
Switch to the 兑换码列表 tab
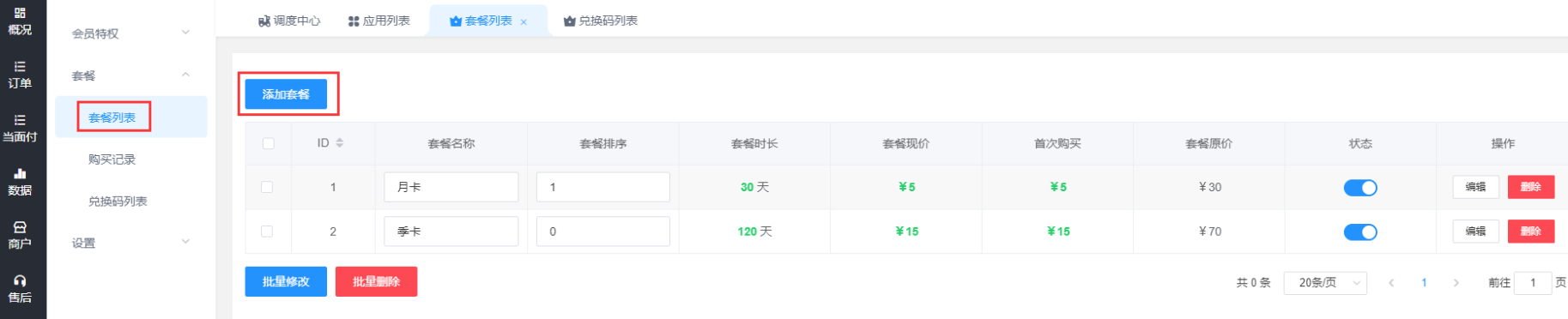(x=601, y=21)
